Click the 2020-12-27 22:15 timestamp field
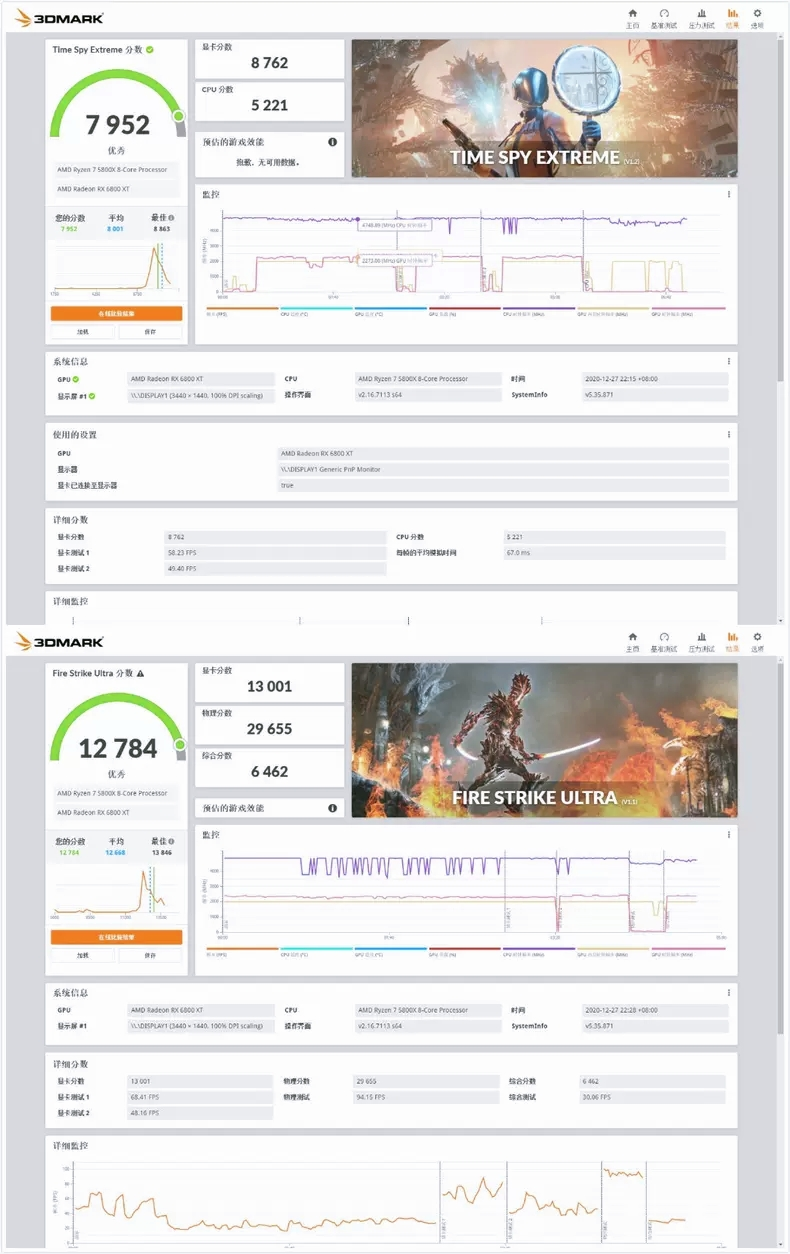This screenshot has width=790, height=1254. [655, 379]
